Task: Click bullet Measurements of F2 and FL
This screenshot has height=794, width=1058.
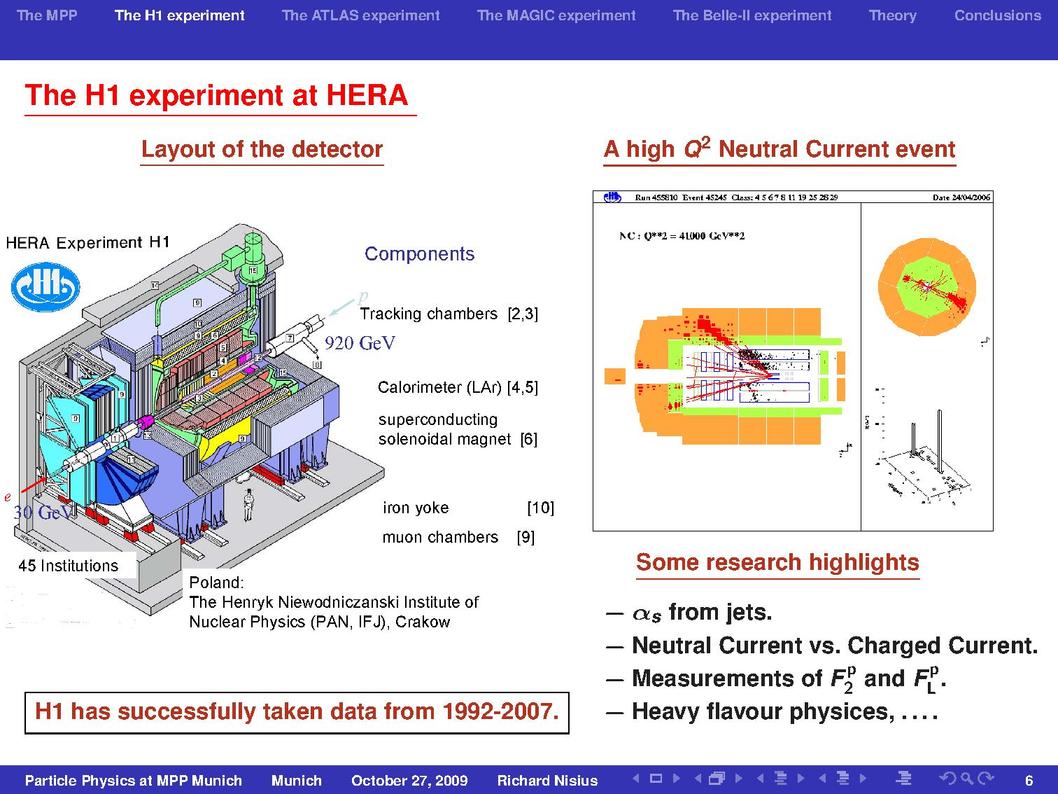Action: 789,679
